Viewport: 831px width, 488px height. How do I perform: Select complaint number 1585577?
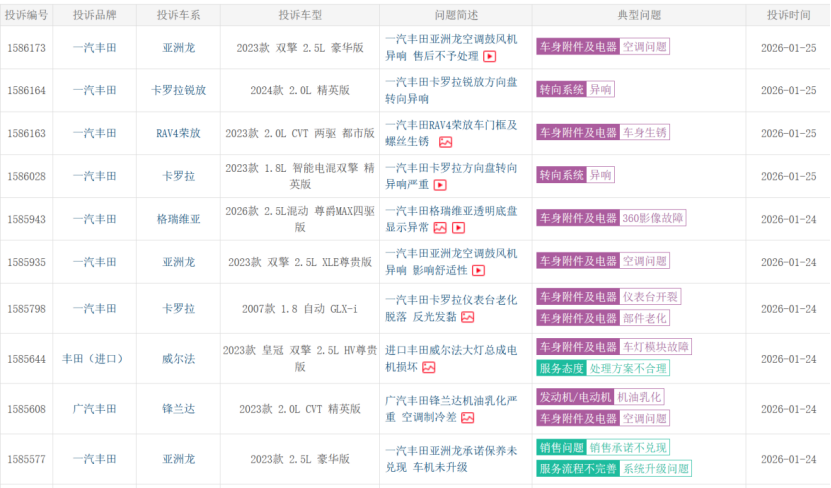[26, 459]
